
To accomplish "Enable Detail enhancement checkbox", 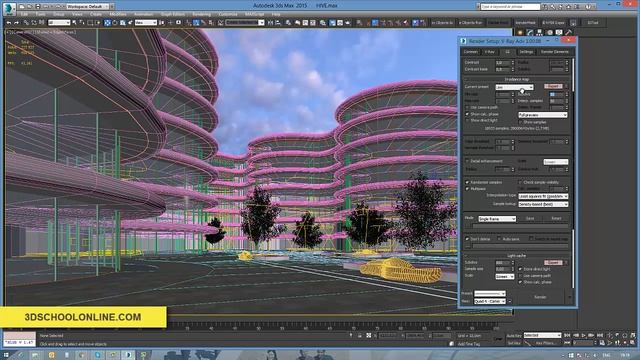I will click(x=467, y=161).
